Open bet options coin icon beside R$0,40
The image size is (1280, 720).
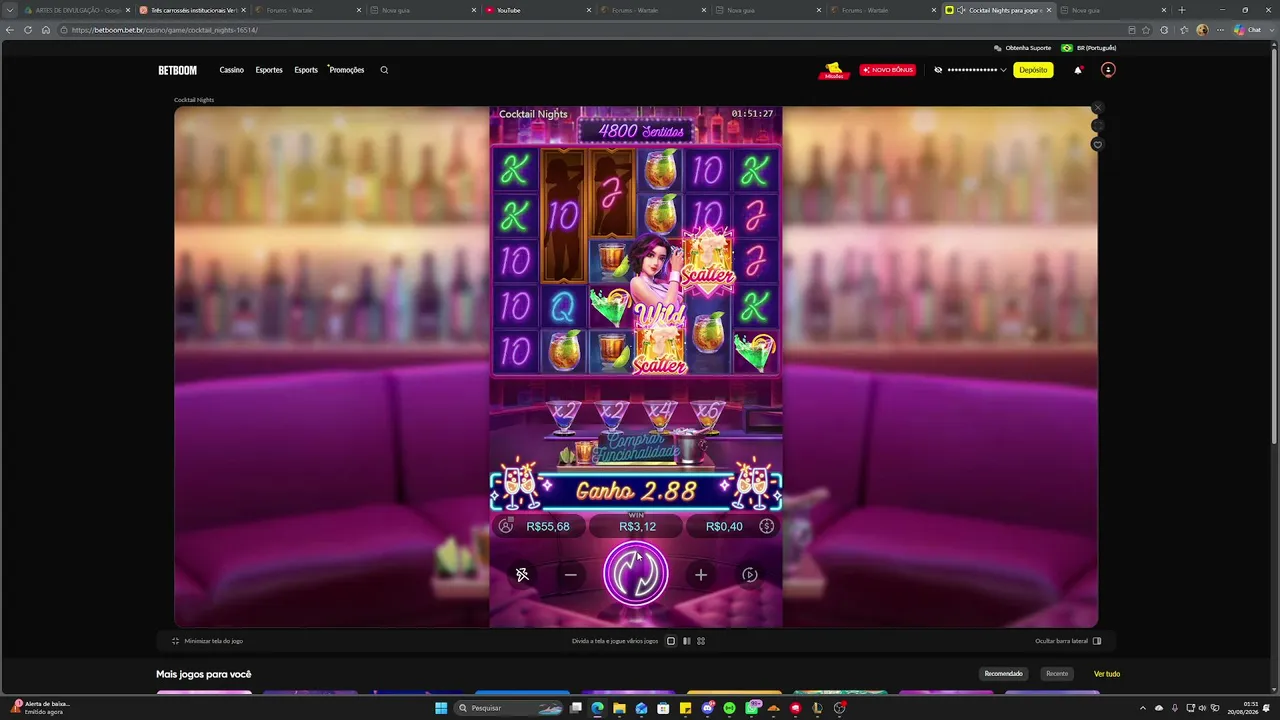pyautogui.click(x=767, y=526)
